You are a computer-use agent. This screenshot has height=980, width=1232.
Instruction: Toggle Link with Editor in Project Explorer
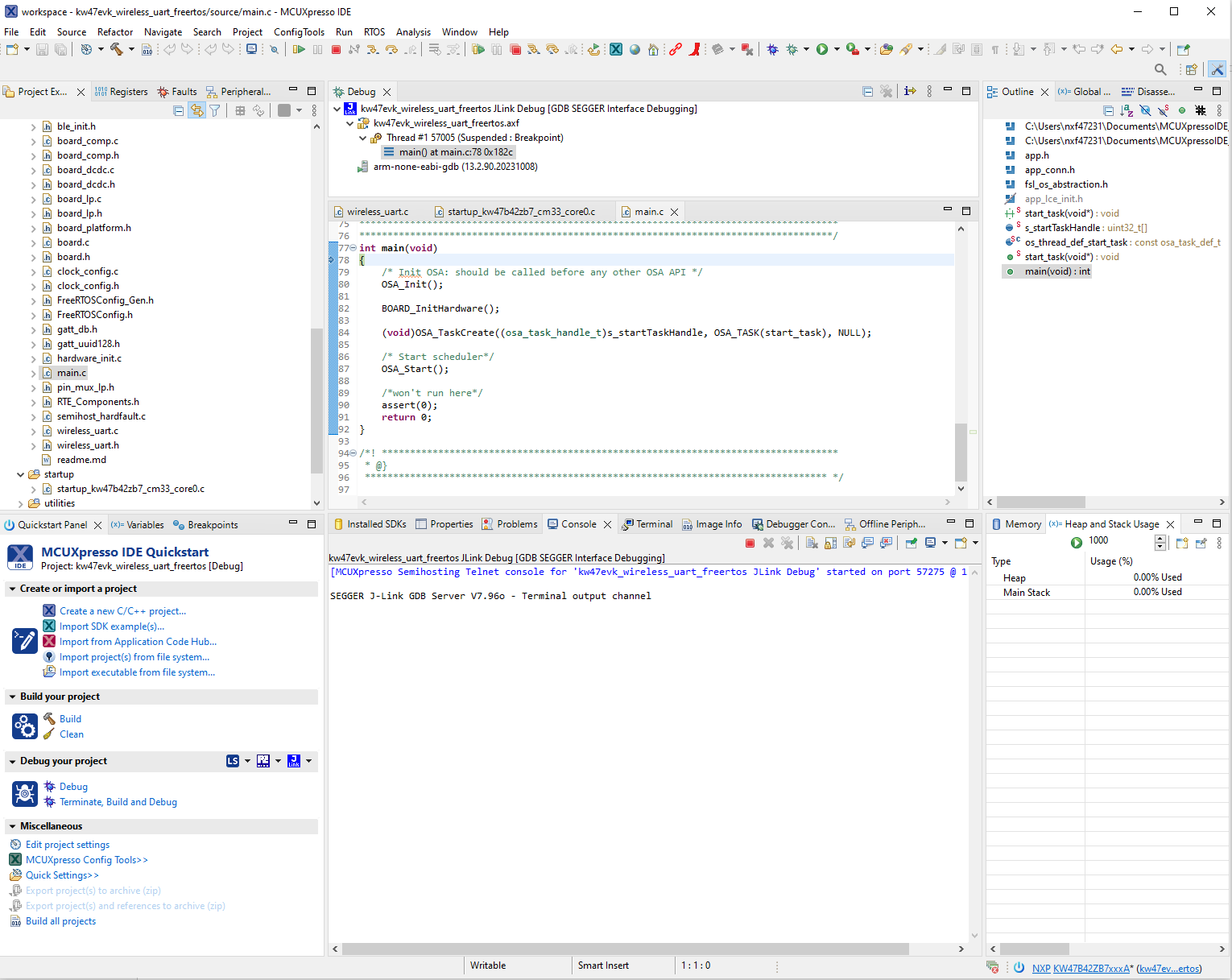(197, 110)
